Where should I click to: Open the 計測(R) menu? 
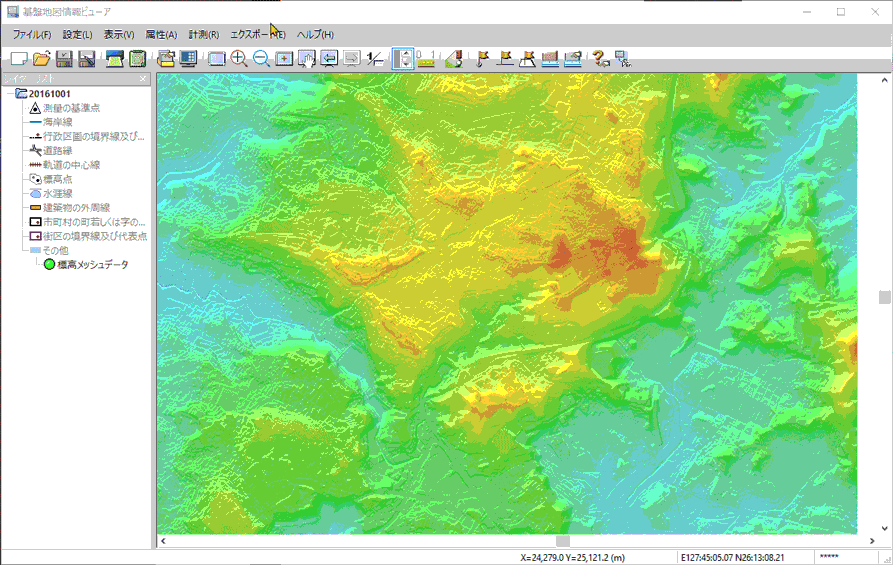pyautogui.click(x=203, y=35)
